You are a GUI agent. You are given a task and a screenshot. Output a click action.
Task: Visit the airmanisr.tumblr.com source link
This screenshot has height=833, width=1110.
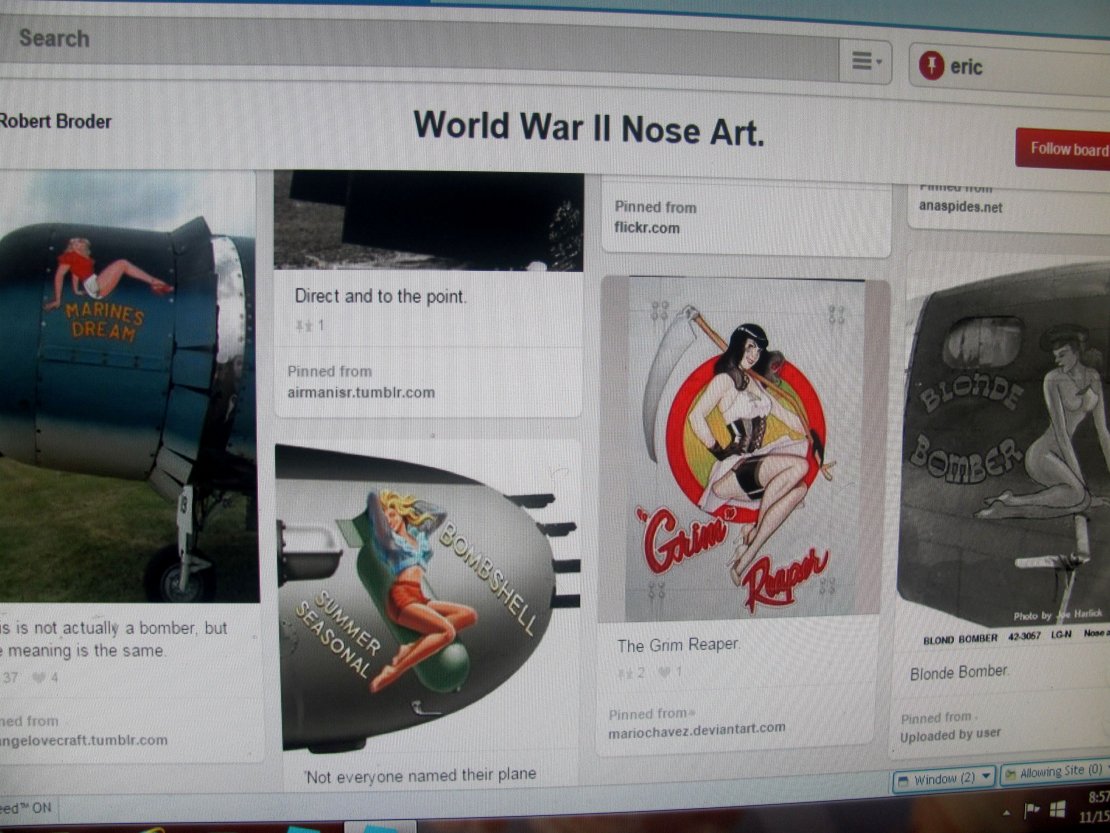pyautogui.click(x=361, y=392)
